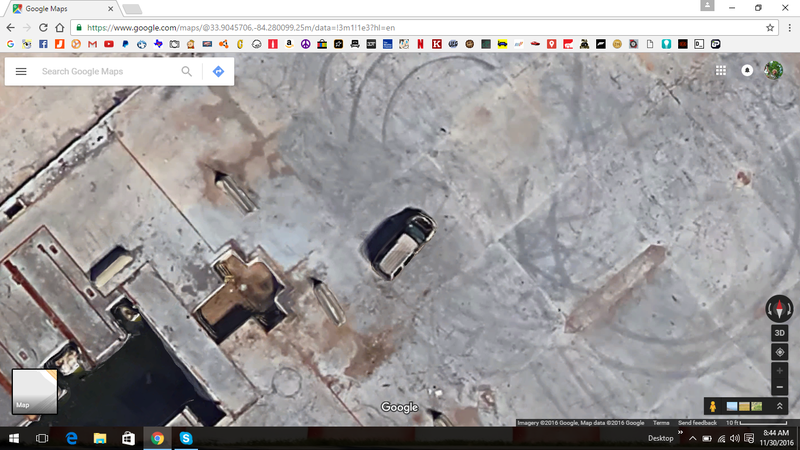Zoom out with the minus button
800x450 pixels.
[x=780, y=387]
